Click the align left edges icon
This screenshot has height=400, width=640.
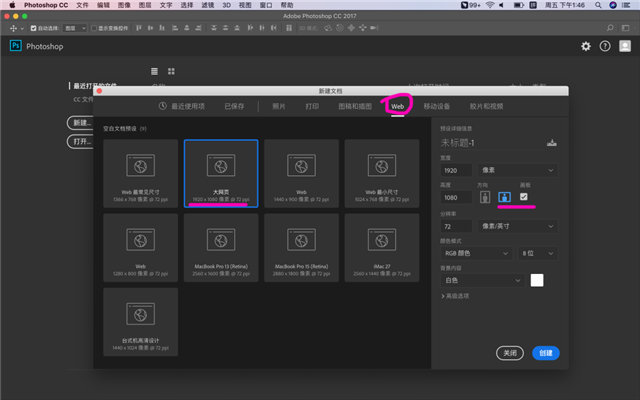[x=175, y=28]
